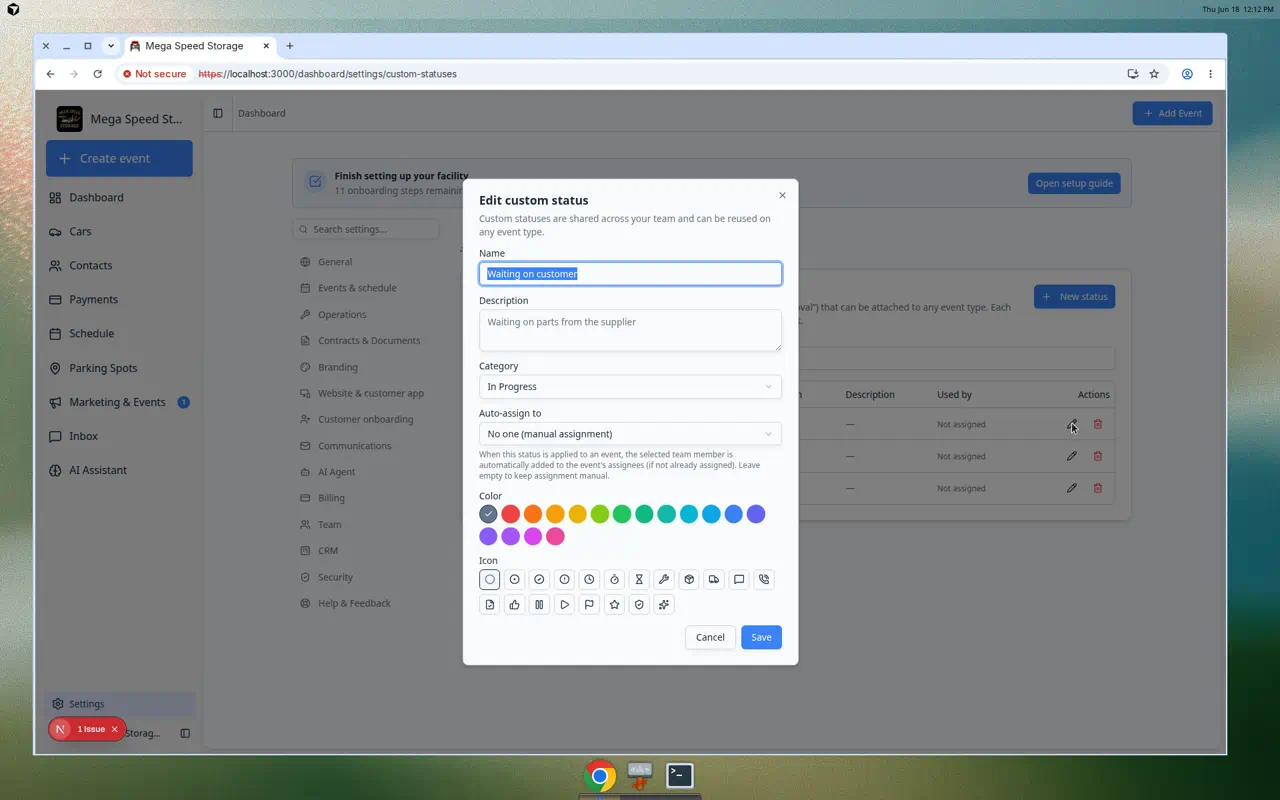1280x800 pixels.
Task: Delete the first status row
Action: tap(1097, 424)
